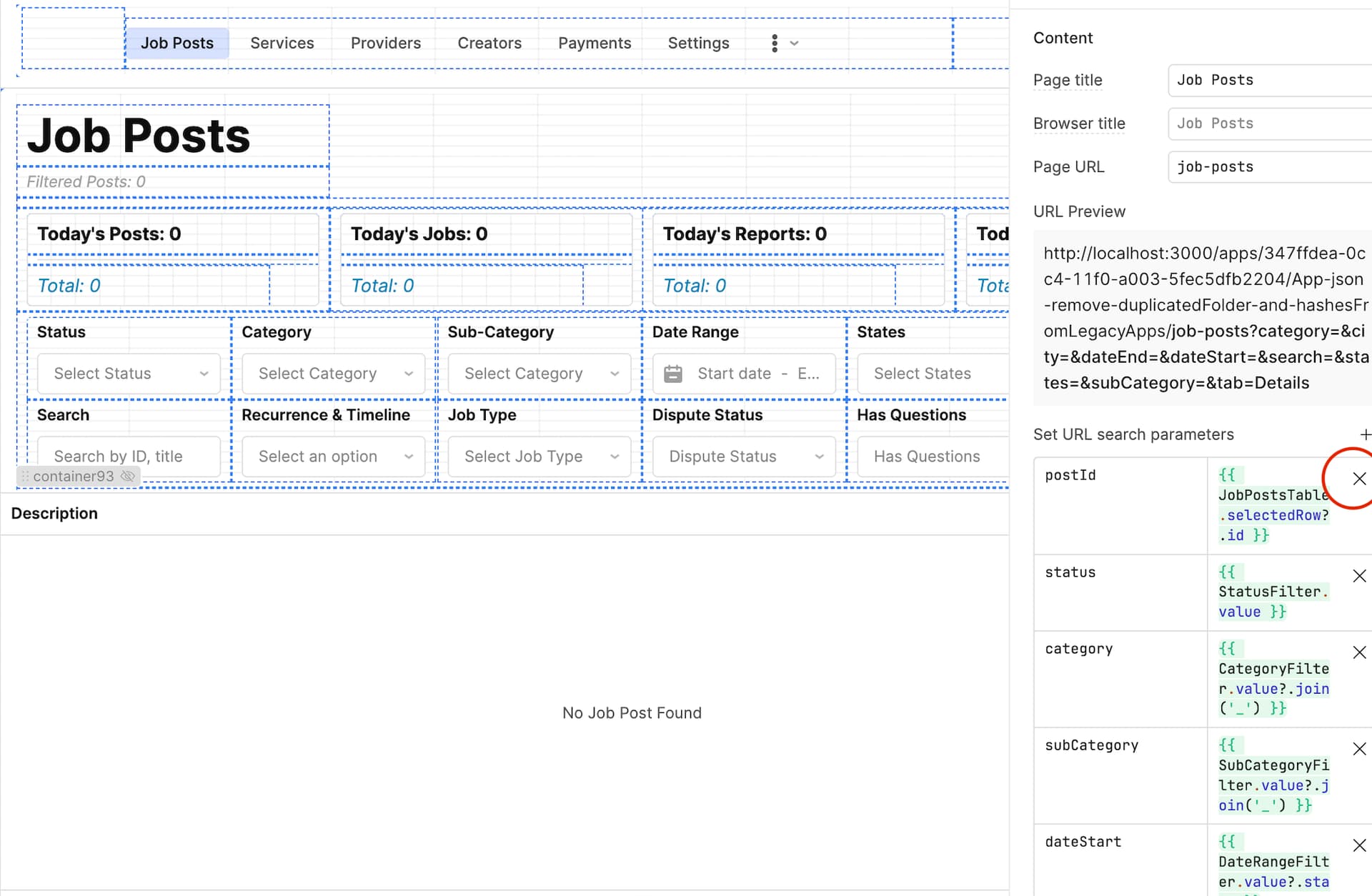The width and height of the screenshot is (1372, 896).
Task: Expand the Select Job Type dropdown
Action: 540,457
